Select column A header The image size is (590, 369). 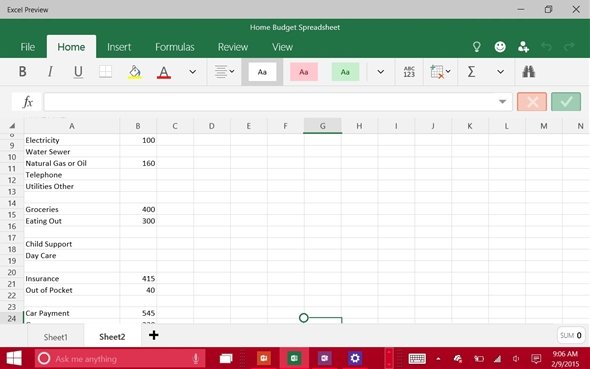click(72, 126)
